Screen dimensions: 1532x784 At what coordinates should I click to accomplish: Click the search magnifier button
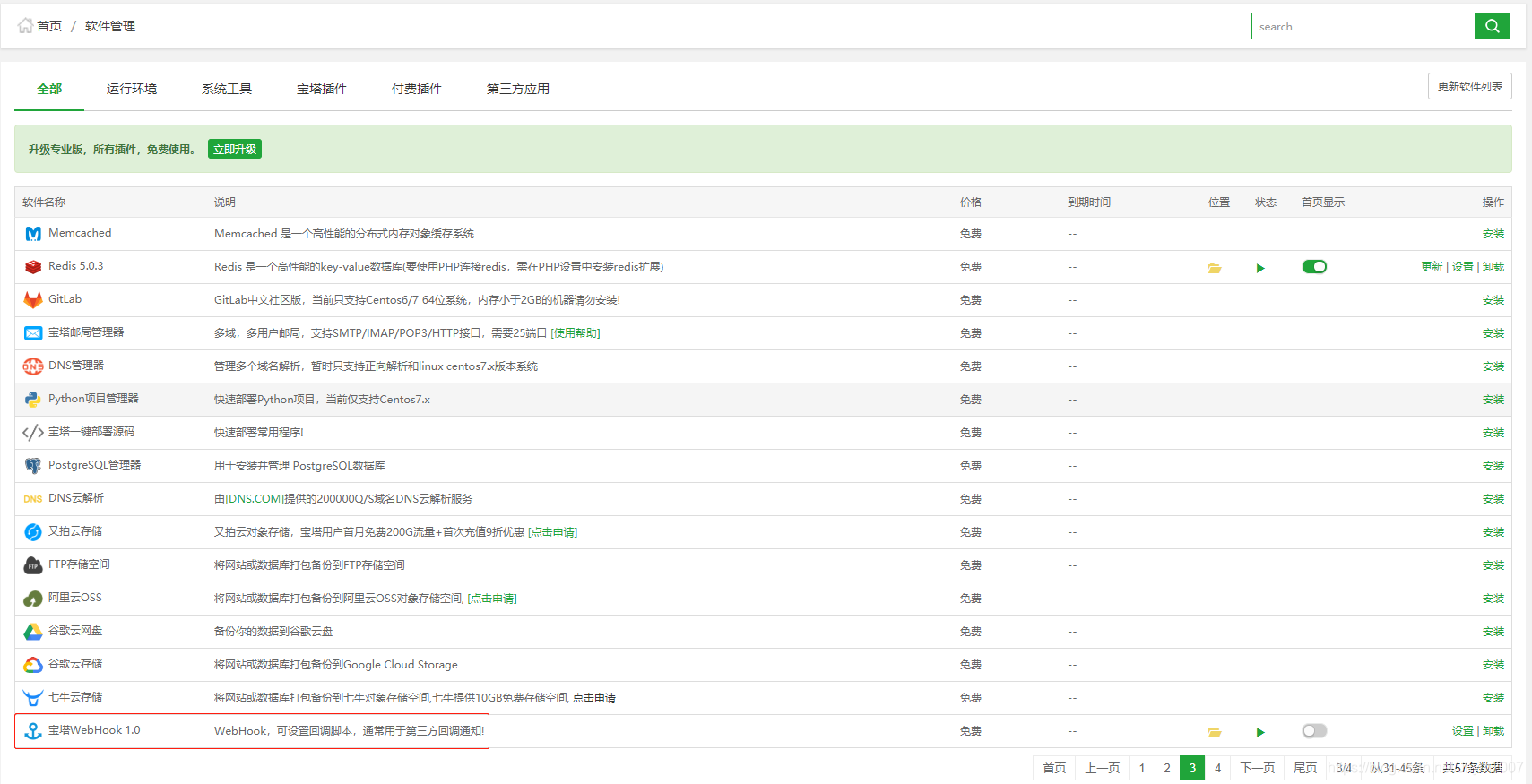point(1493,26)
